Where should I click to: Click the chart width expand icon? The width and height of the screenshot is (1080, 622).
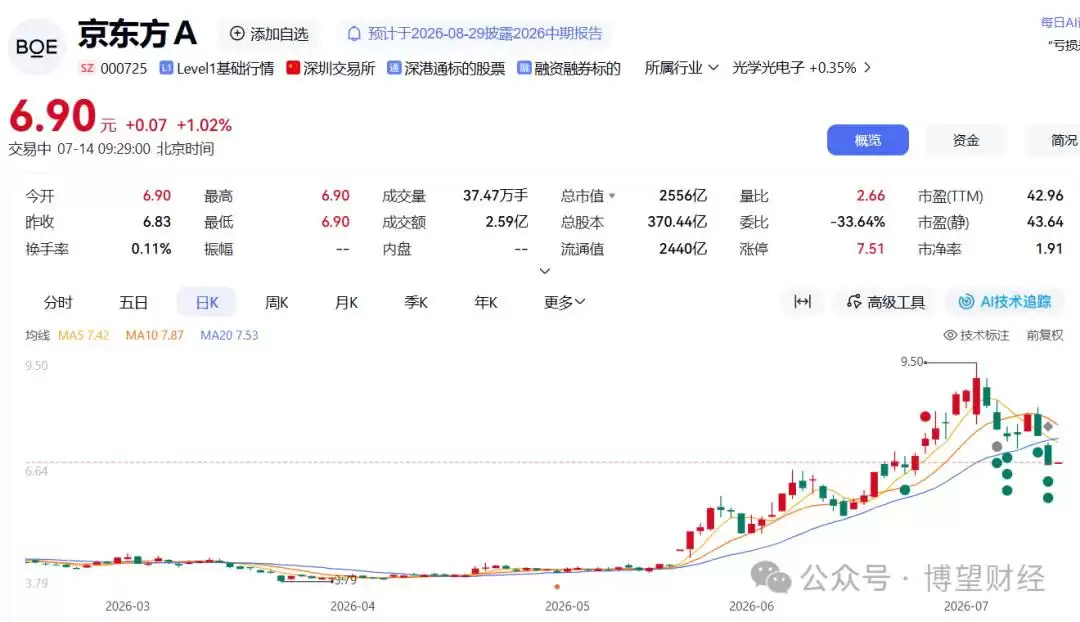802,301
